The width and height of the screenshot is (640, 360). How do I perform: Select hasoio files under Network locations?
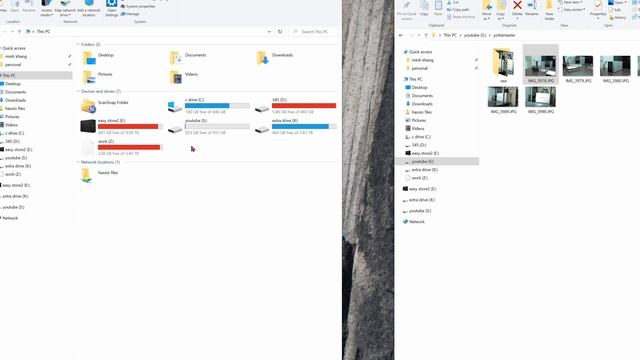[100, 175]
